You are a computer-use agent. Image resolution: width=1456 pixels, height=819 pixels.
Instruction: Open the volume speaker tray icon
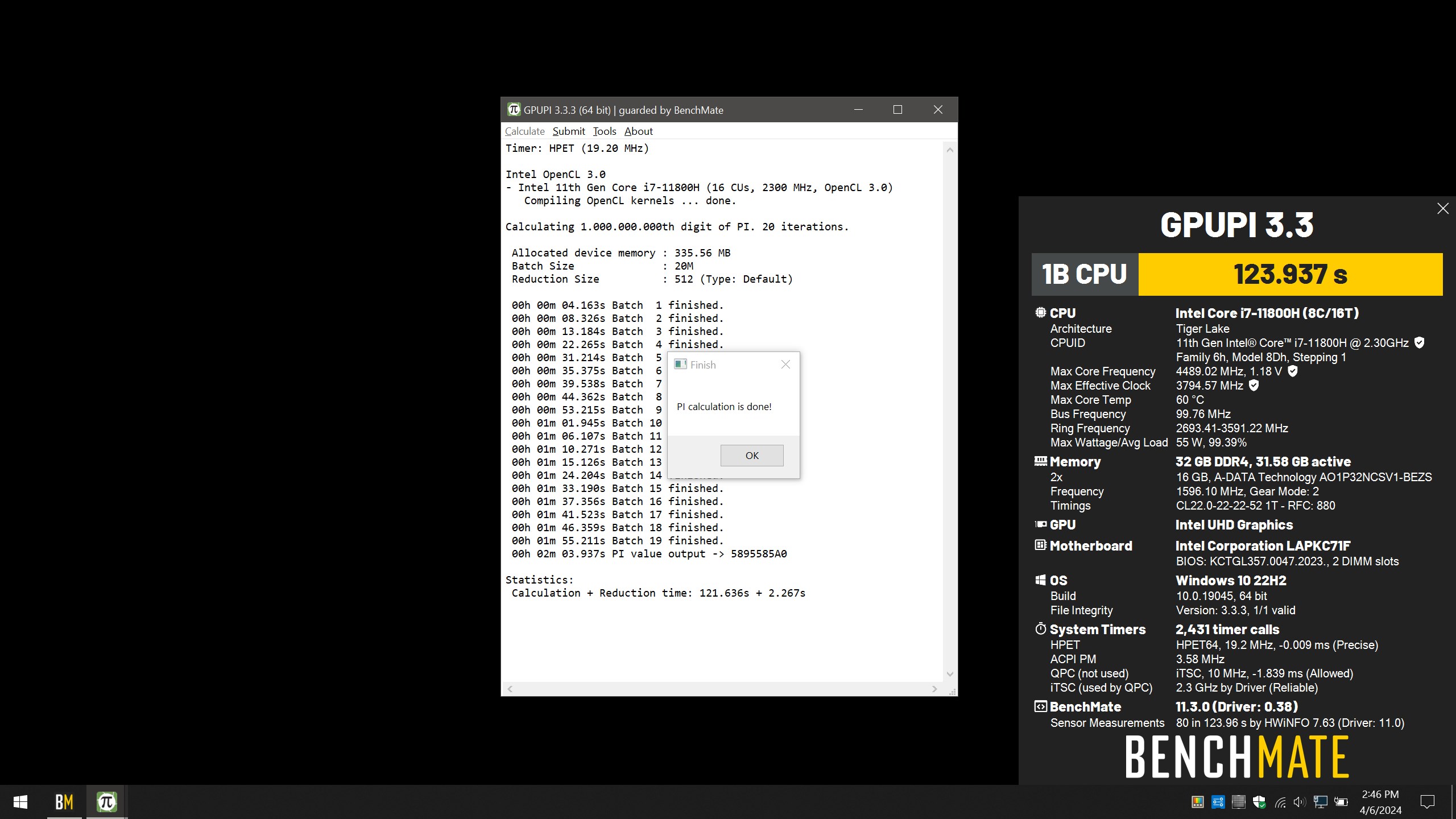click(1300, 802)
